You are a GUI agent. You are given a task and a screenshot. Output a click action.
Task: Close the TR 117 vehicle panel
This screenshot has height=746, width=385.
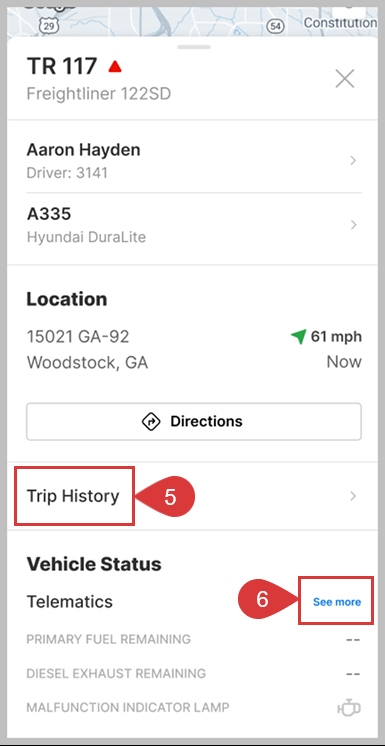pos(345,79)
